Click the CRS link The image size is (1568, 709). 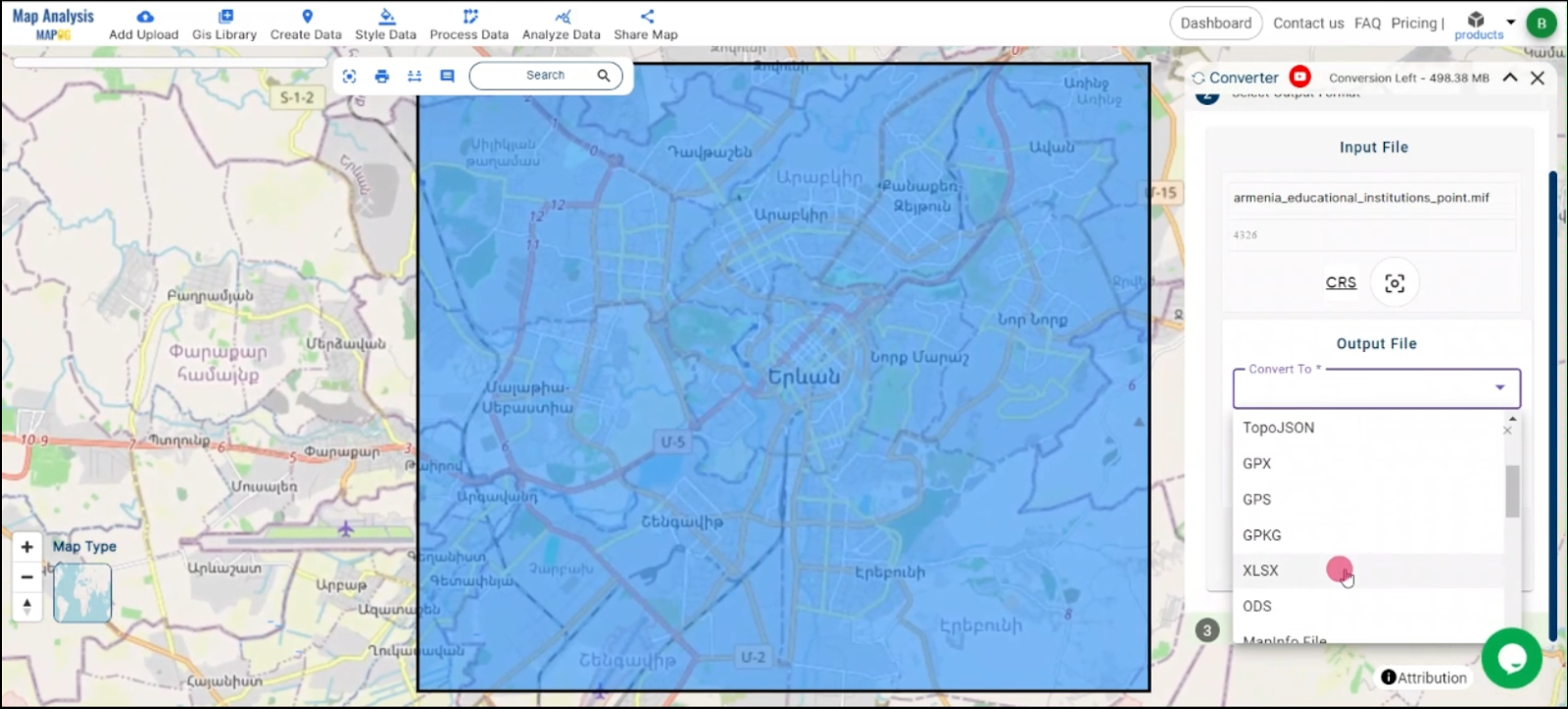[1341, 282]
